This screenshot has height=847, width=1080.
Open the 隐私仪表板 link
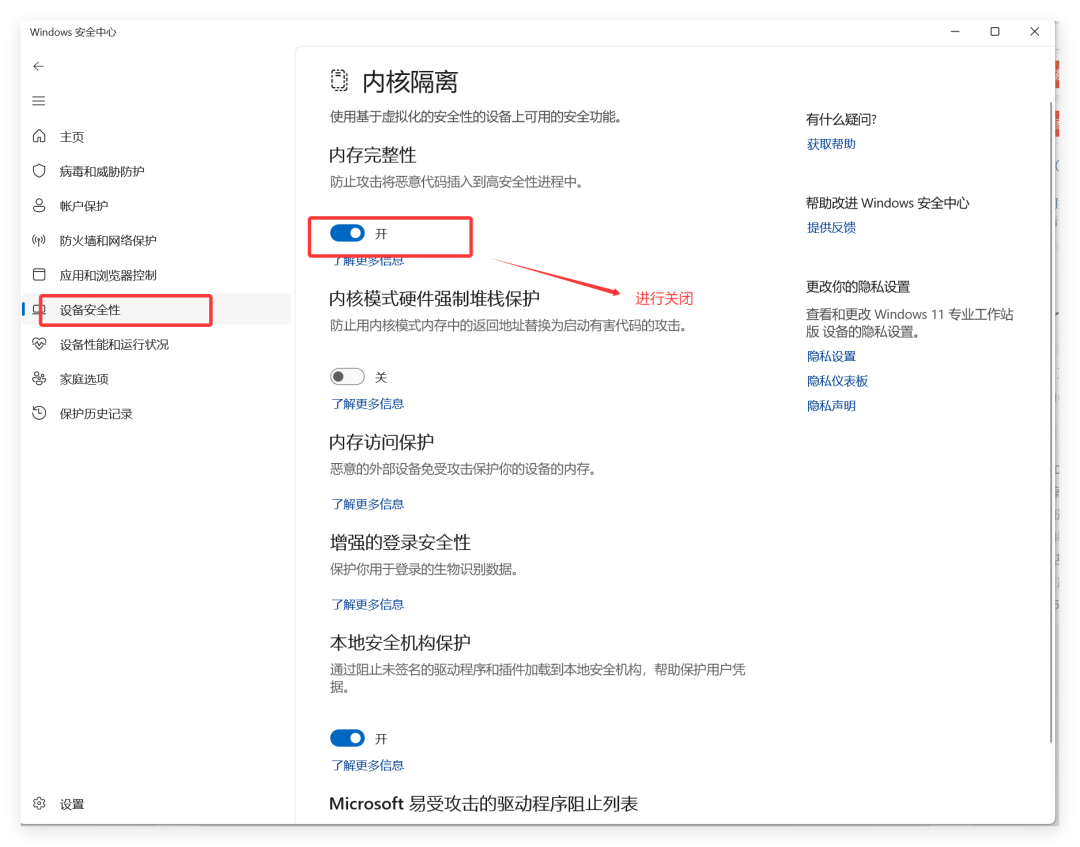point(838,381)
